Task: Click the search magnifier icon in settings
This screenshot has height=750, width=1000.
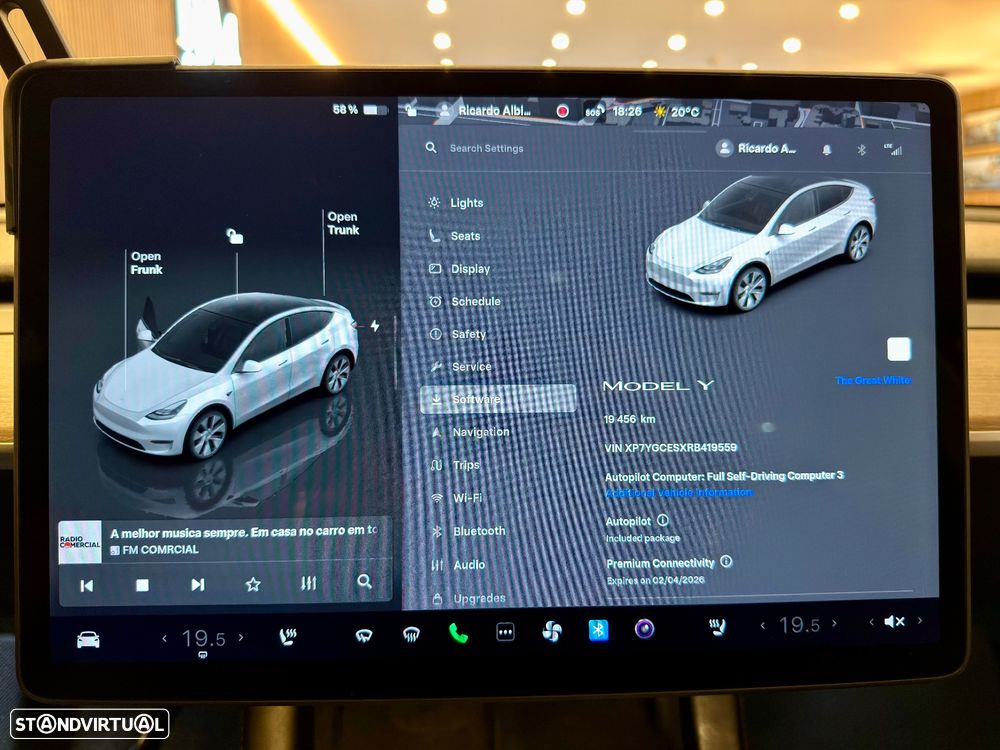Action: coord(431,147)
